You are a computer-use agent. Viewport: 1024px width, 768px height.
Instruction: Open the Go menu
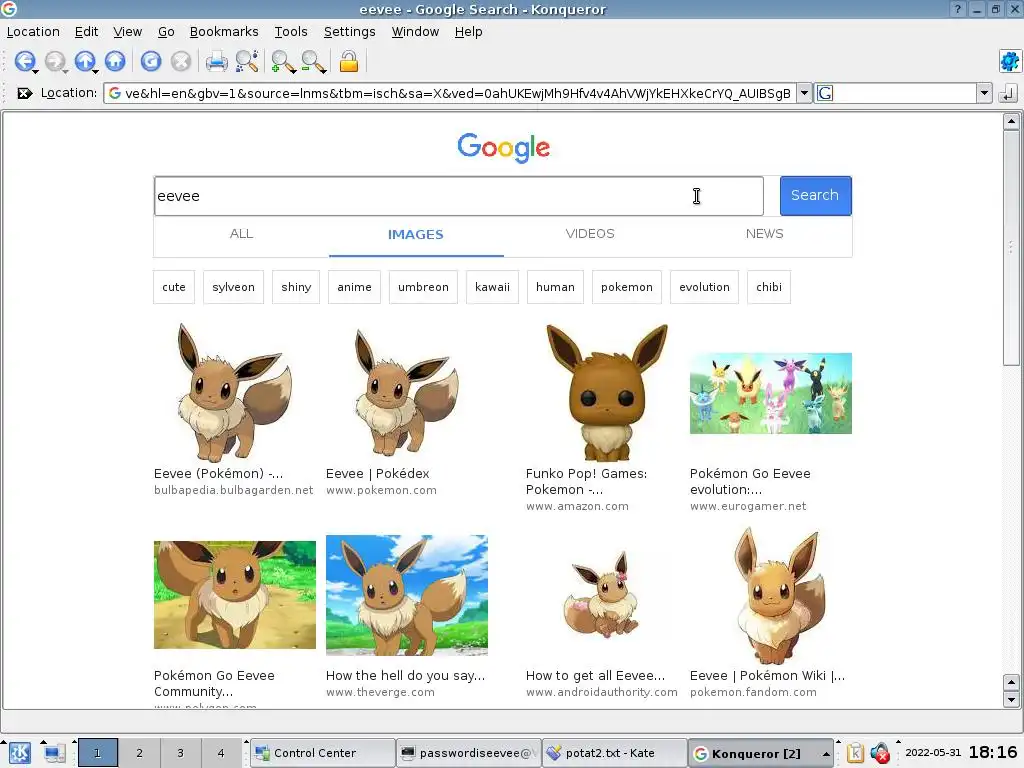(x=166, y=31)
